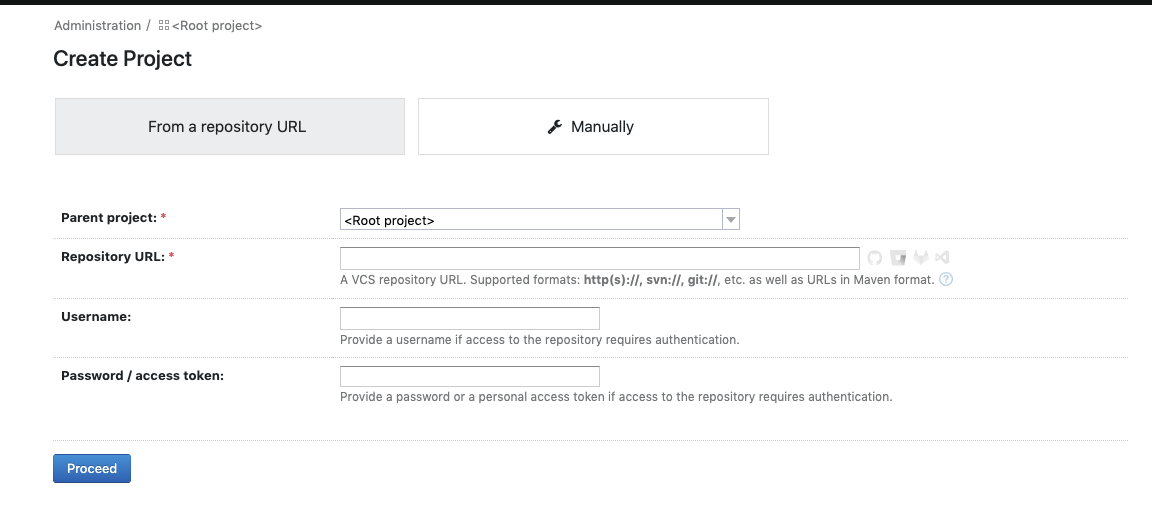Open the <Root project> breadcrumb link

217,26
